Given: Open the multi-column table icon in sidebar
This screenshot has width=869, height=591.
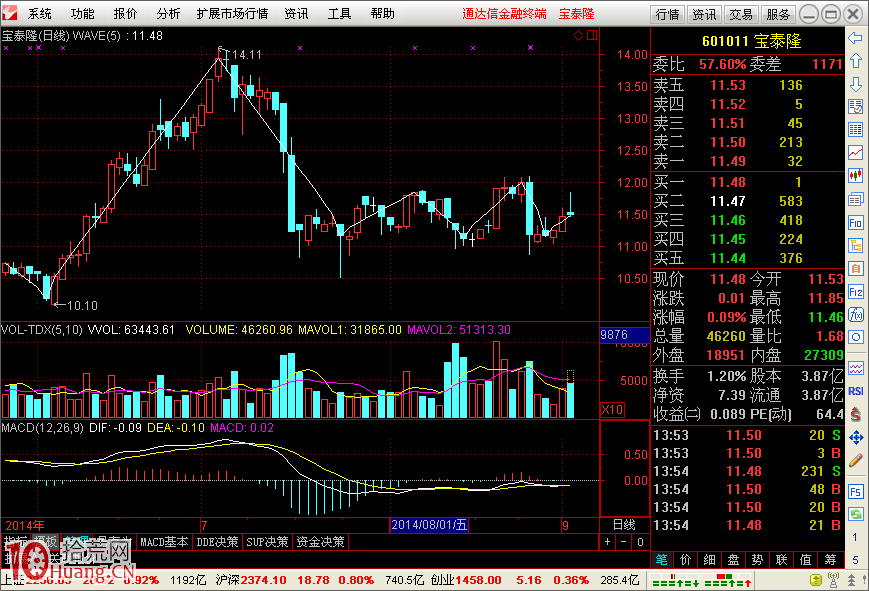Looking at the screenshot, I should point(856,130).
